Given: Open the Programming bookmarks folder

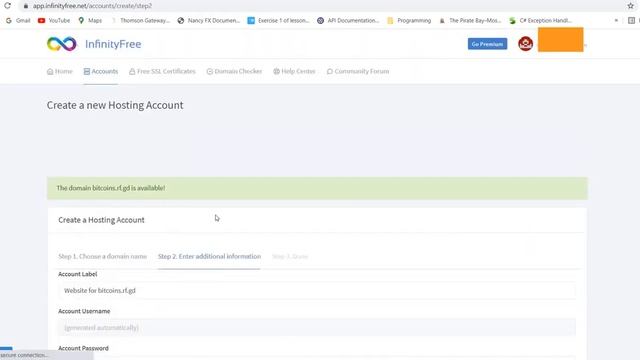Looking at the screenshot, I should pyautogui.click(x=409, y=20).
